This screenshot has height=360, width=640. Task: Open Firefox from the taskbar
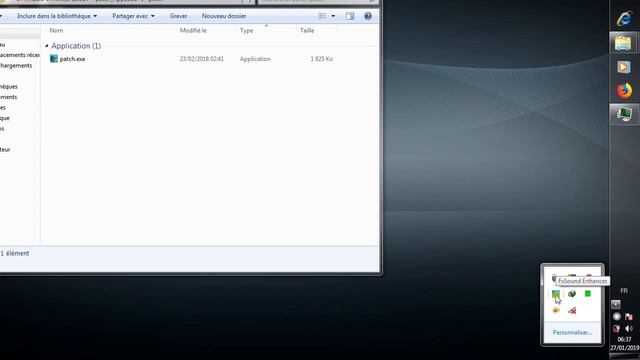(x=624, y=90)
